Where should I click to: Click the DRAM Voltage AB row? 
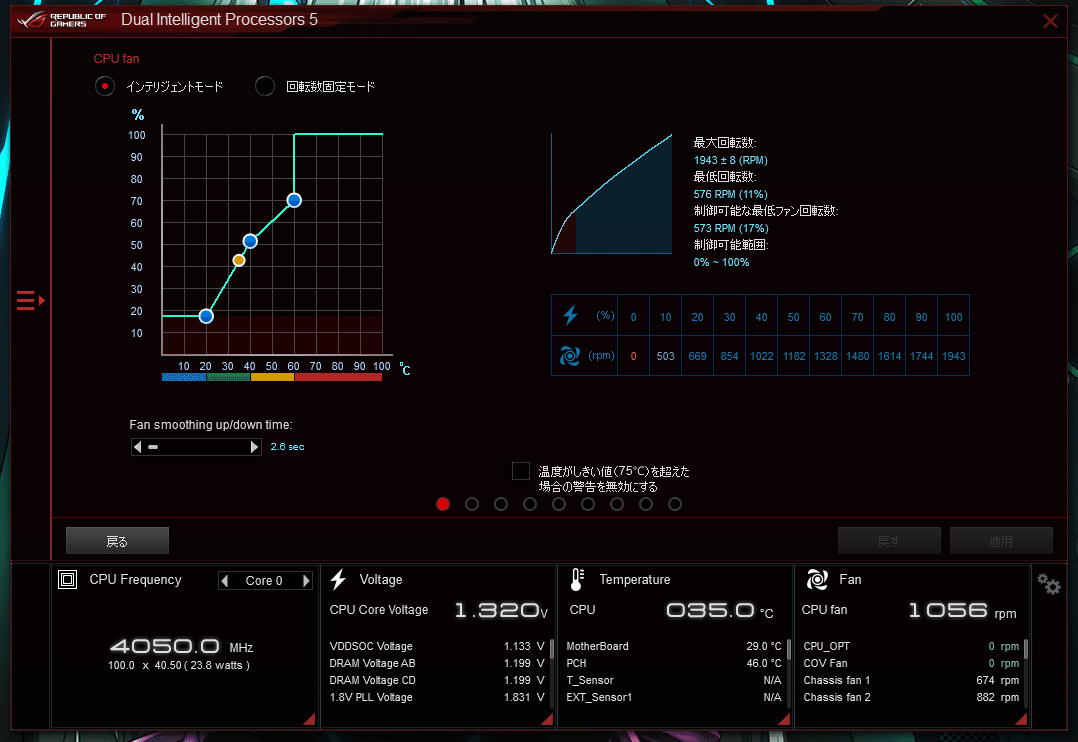click(x=437, y=664)
